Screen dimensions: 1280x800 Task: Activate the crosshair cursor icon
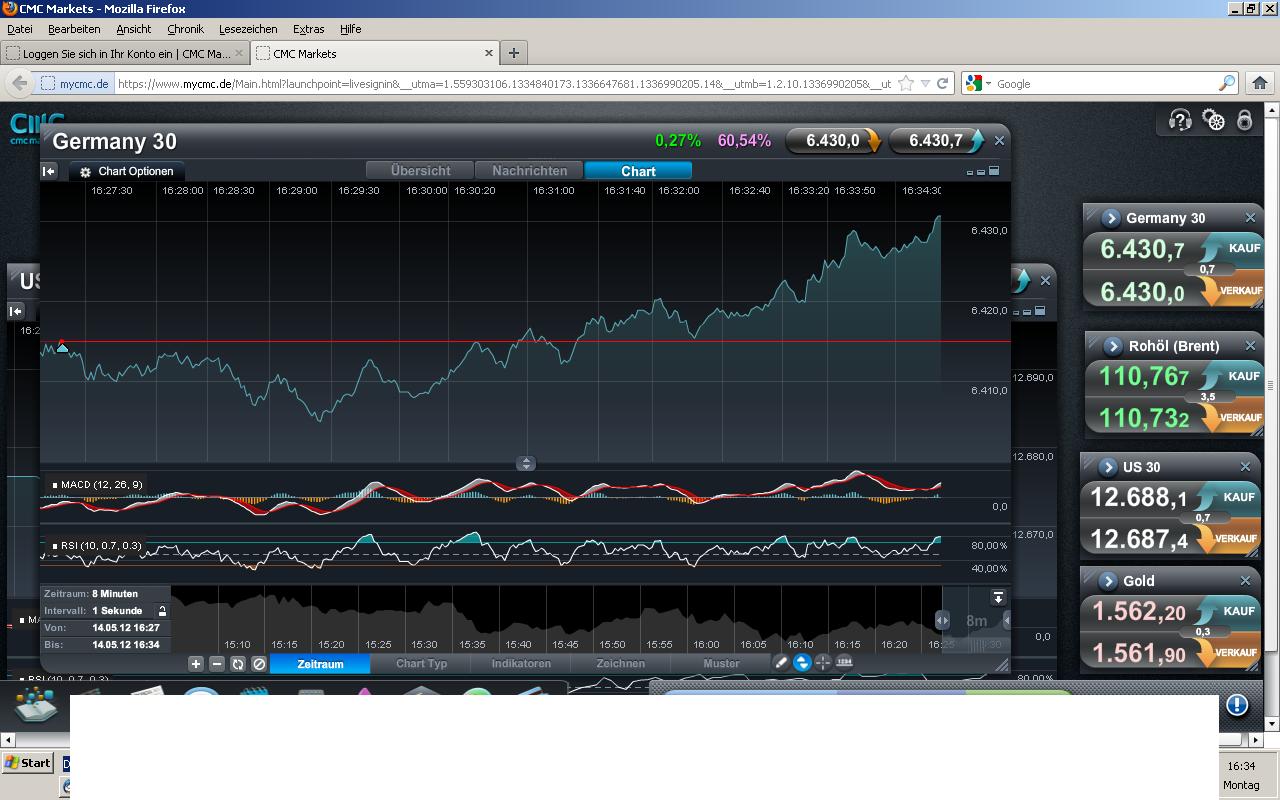click(x=823, y=662)
